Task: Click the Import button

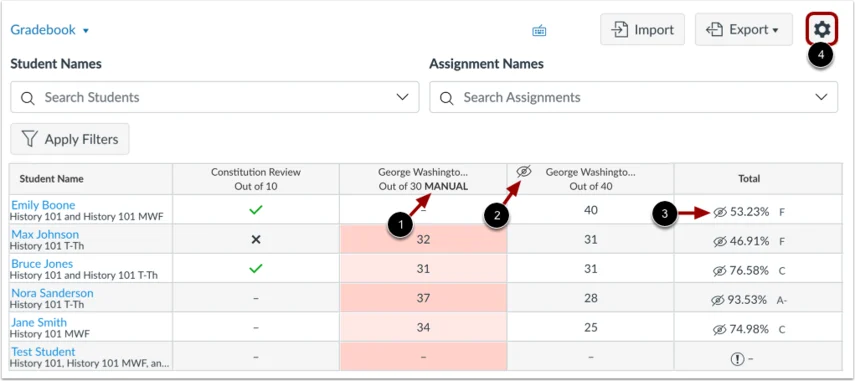Action: [x=642, y=29]
